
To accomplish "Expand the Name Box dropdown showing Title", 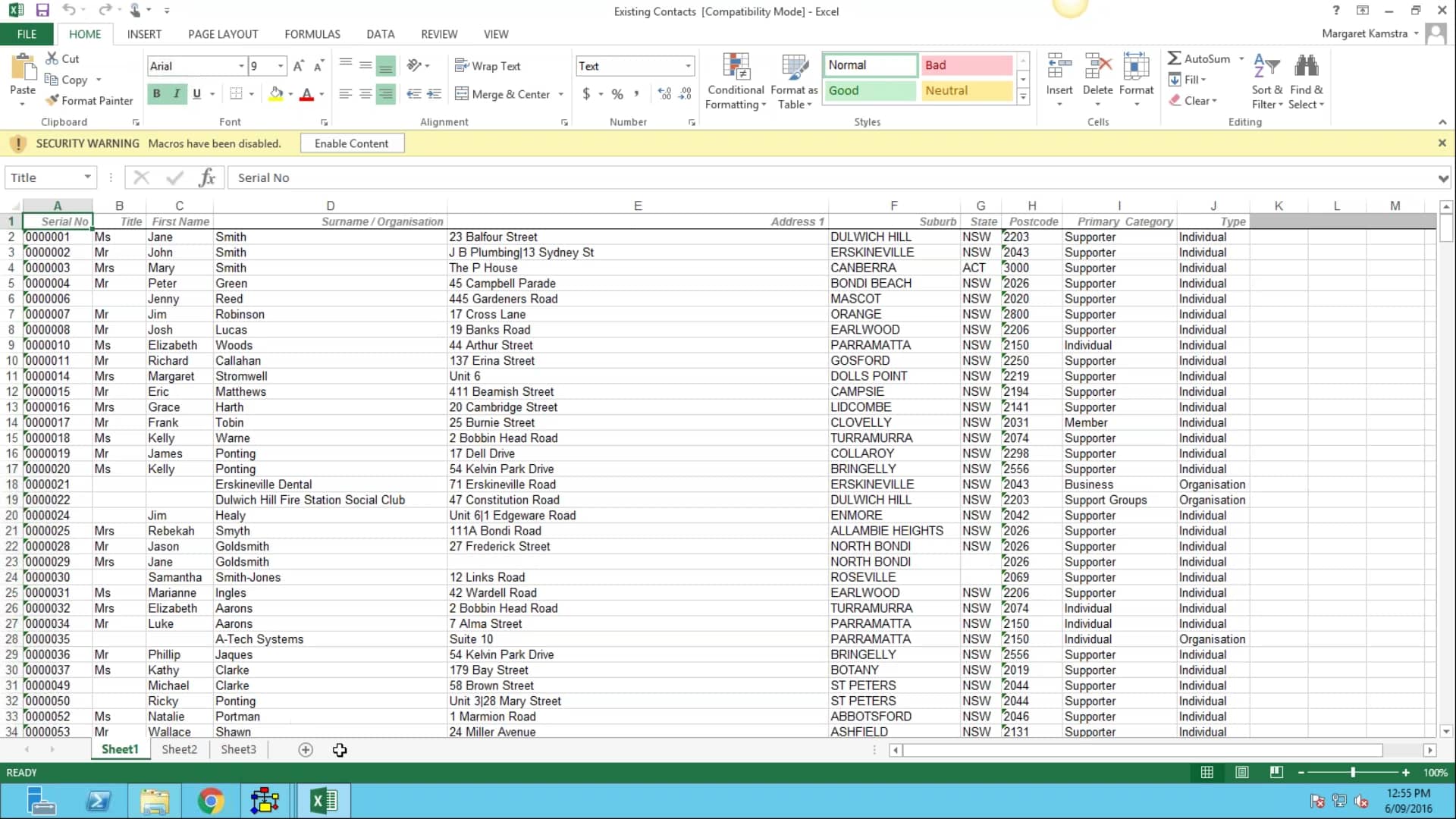I will pyautogui.click(x=87, y=177).
